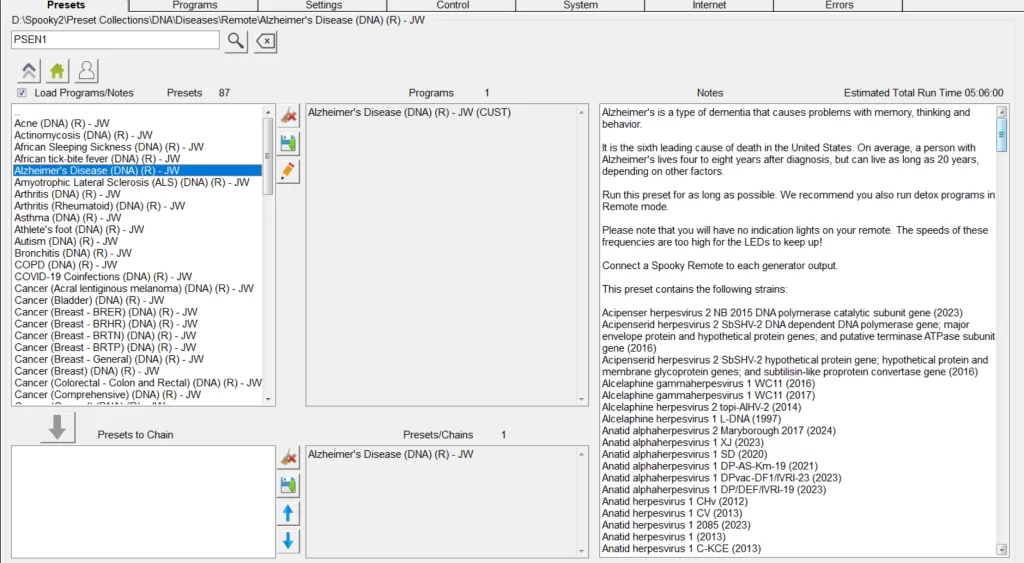This screenshot has width=1024, height=563.
Task: Open the Settings tab
Action: click(x=323, y=5)
